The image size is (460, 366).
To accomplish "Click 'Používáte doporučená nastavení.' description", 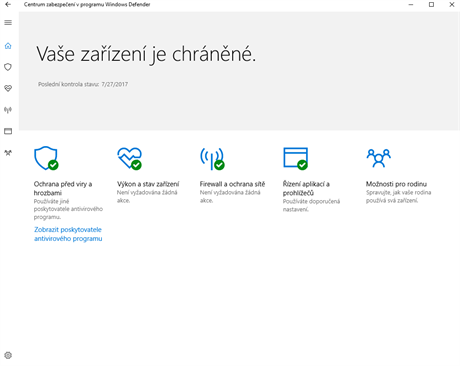I will (x=311, y=205).
